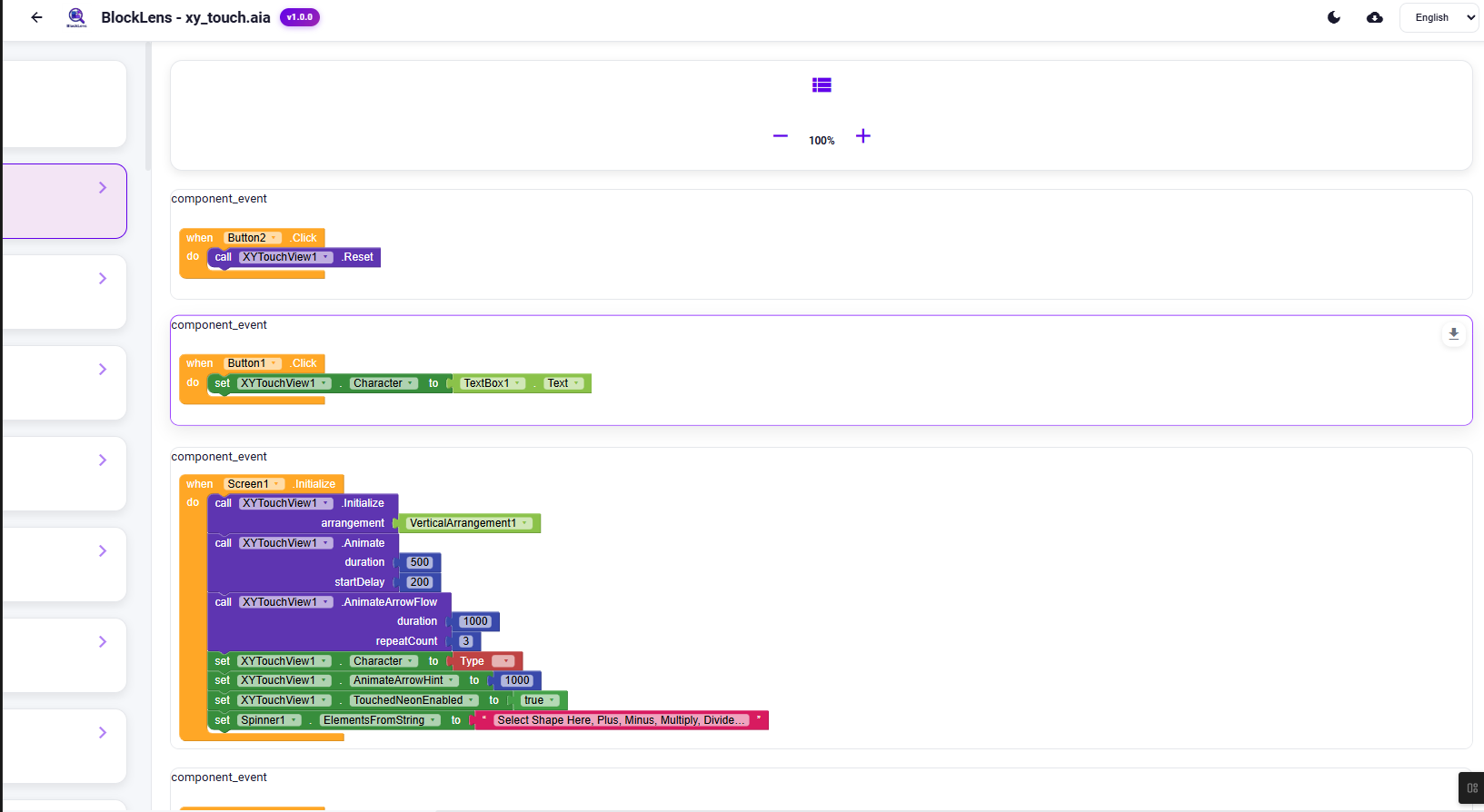Click the red Type variable block

473,661
